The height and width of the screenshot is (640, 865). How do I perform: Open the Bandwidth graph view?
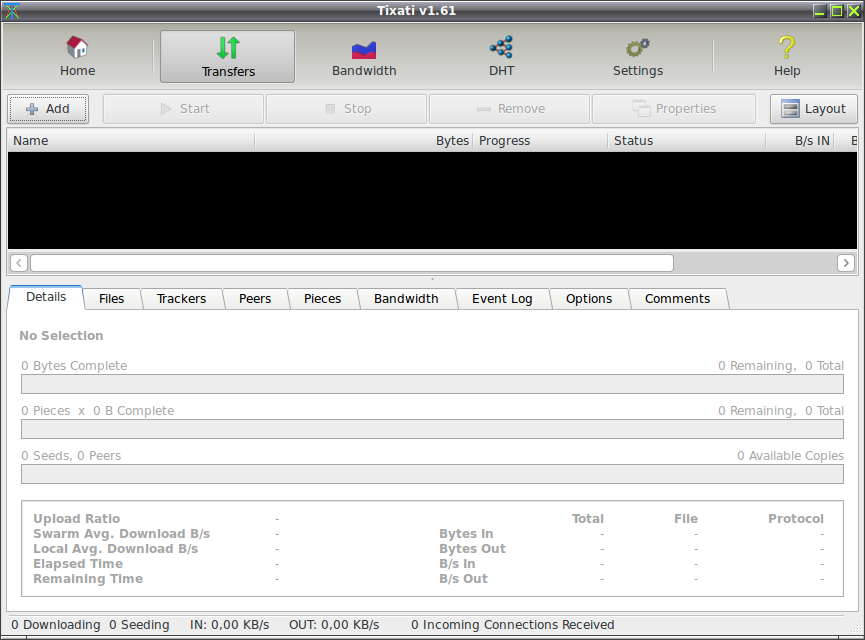[364, 56]
